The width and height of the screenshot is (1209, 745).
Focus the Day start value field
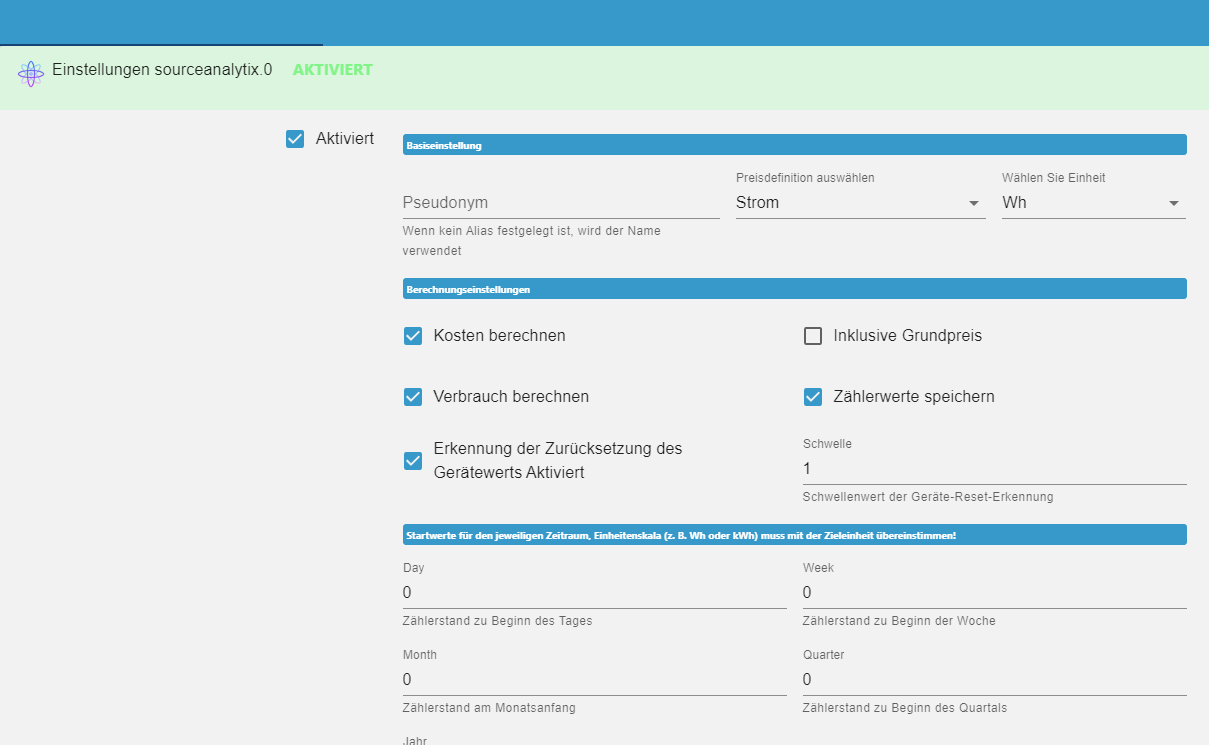pos(594,593)
